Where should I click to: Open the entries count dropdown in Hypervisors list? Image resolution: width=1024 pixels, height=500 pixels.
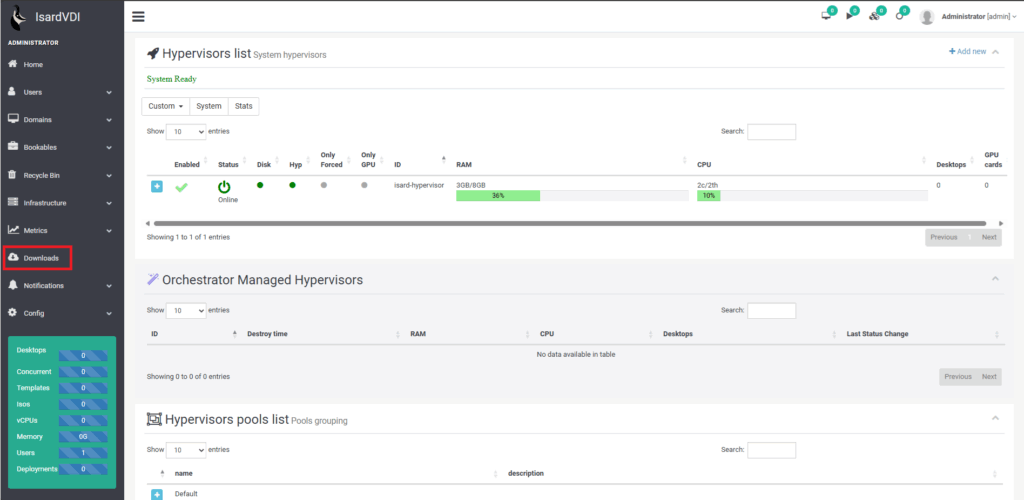click(186, 132)
